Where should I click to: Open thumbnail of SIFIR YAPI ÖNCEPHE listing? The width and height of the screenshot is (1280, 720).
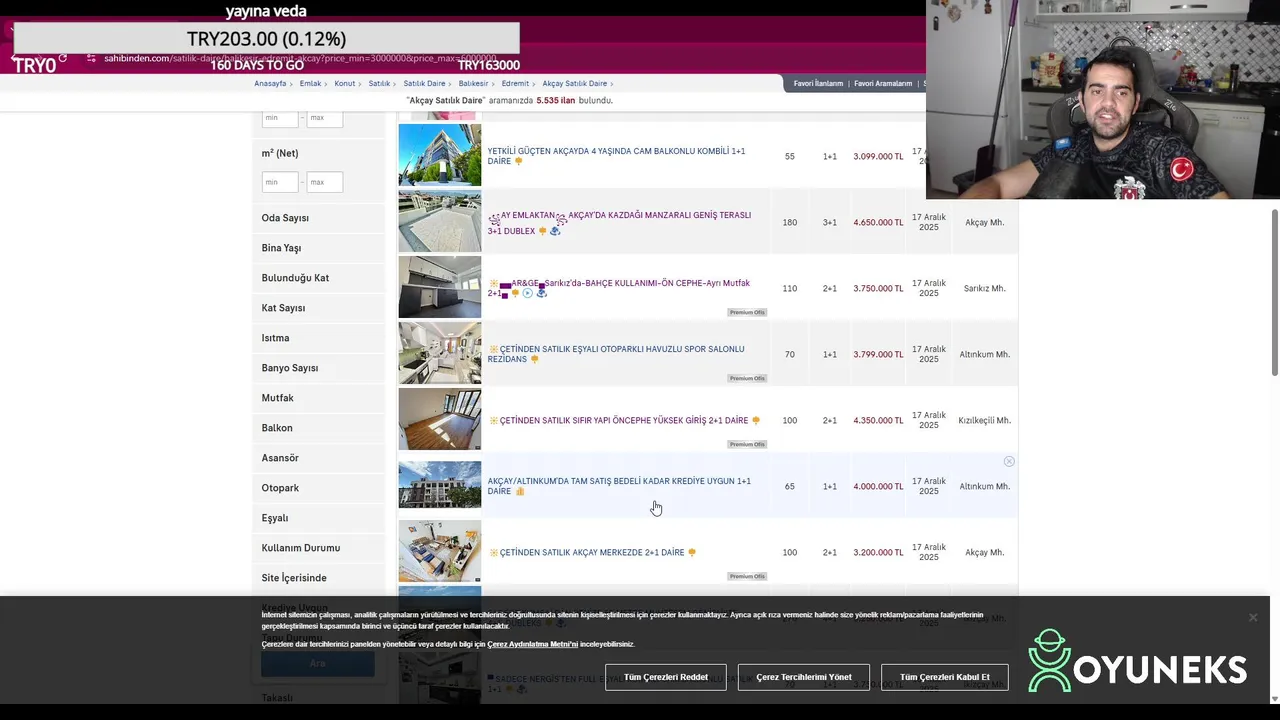tap(440, 419)
